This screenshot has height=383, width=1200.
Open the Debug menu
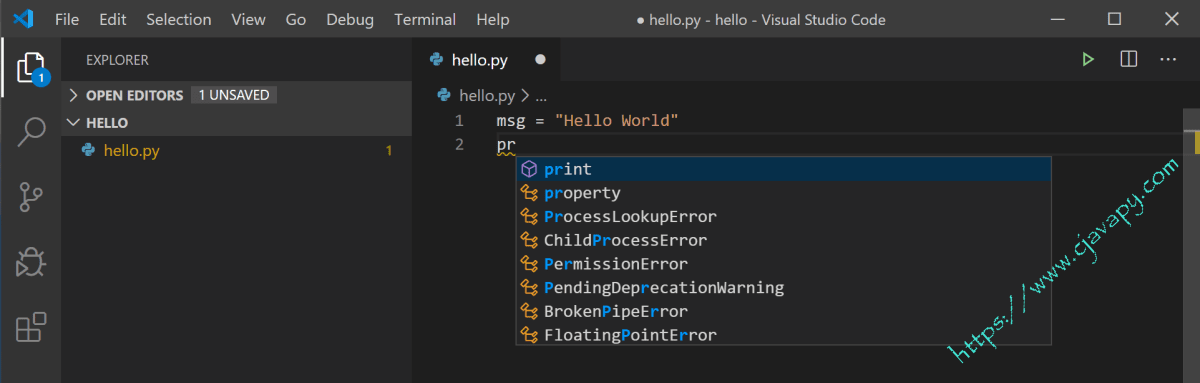click(x=350, y=19)
